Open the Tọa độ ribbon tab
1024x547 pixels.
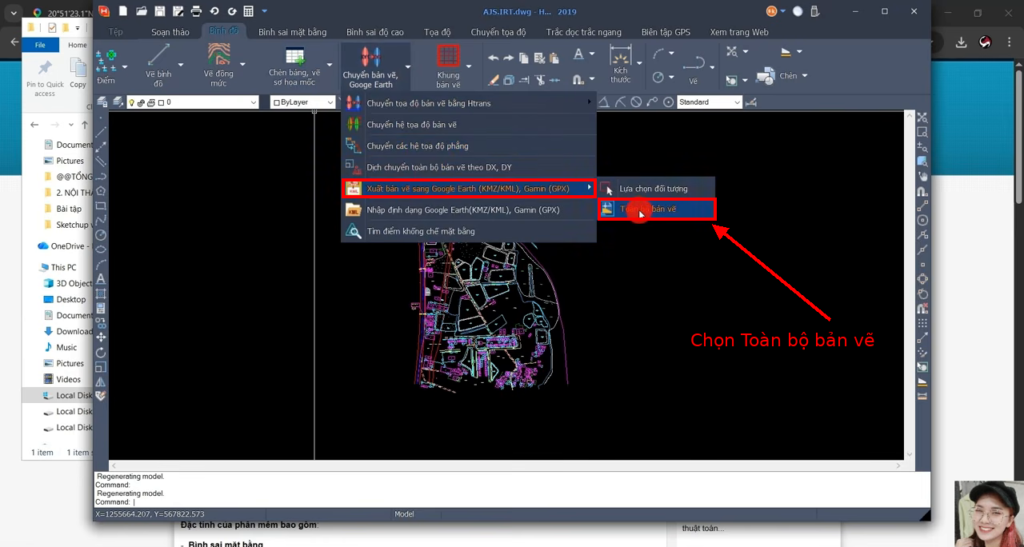438,32
